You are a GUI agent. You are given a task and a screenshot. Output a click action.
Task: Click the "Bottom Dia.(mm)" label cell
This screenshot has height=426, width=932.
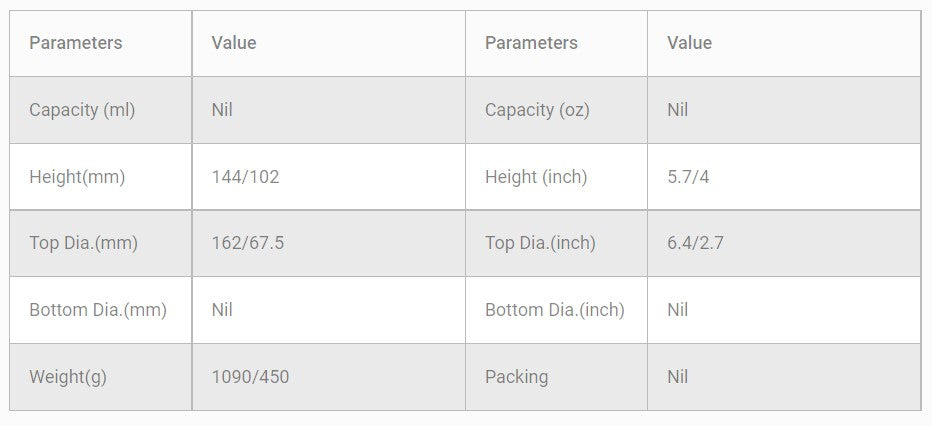[98, 310]
